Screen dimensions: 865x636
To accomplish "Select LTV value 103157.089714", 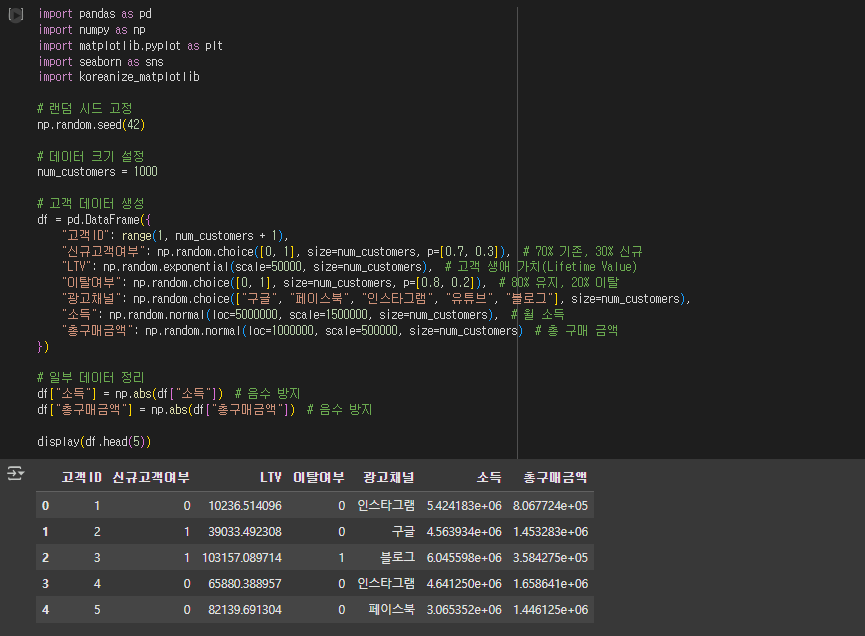I will click(x=242, y=557).
